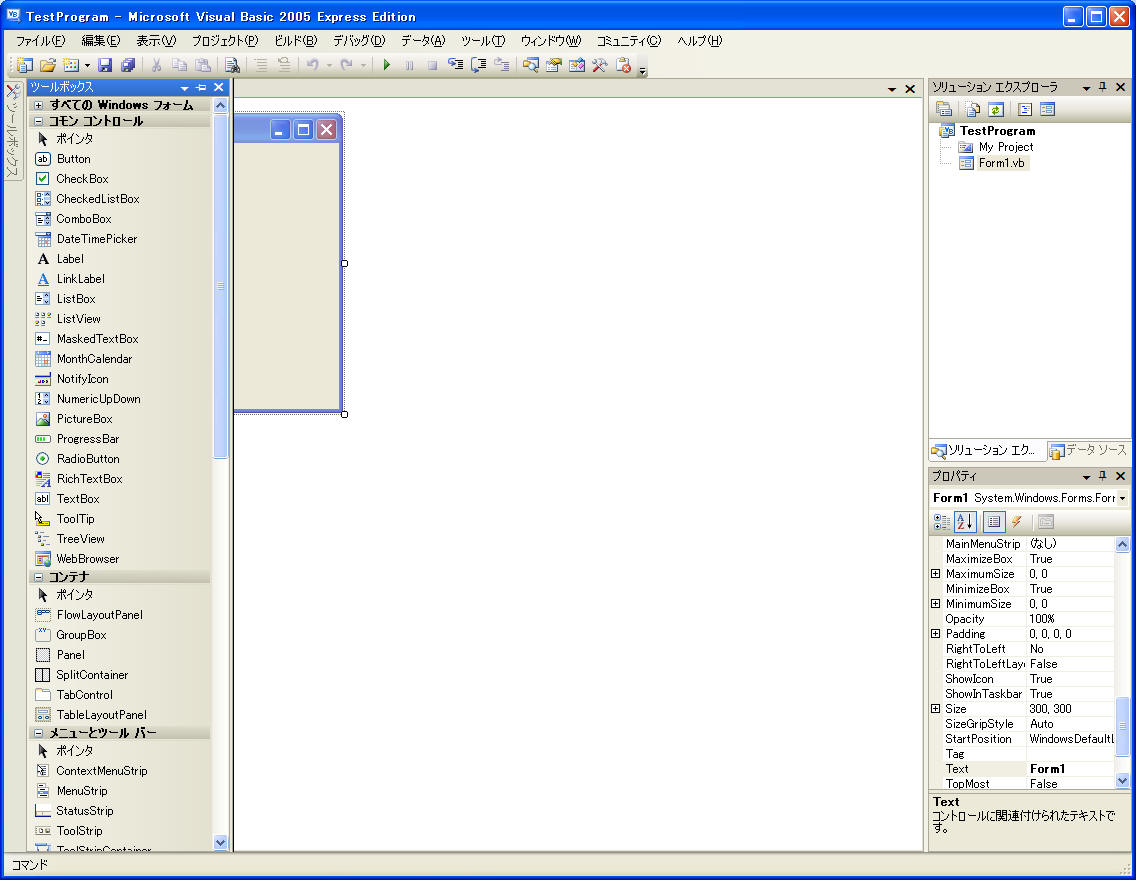
Task: Collapse the コモン コントロール group in Toolbox
Action: pos(36,120)
